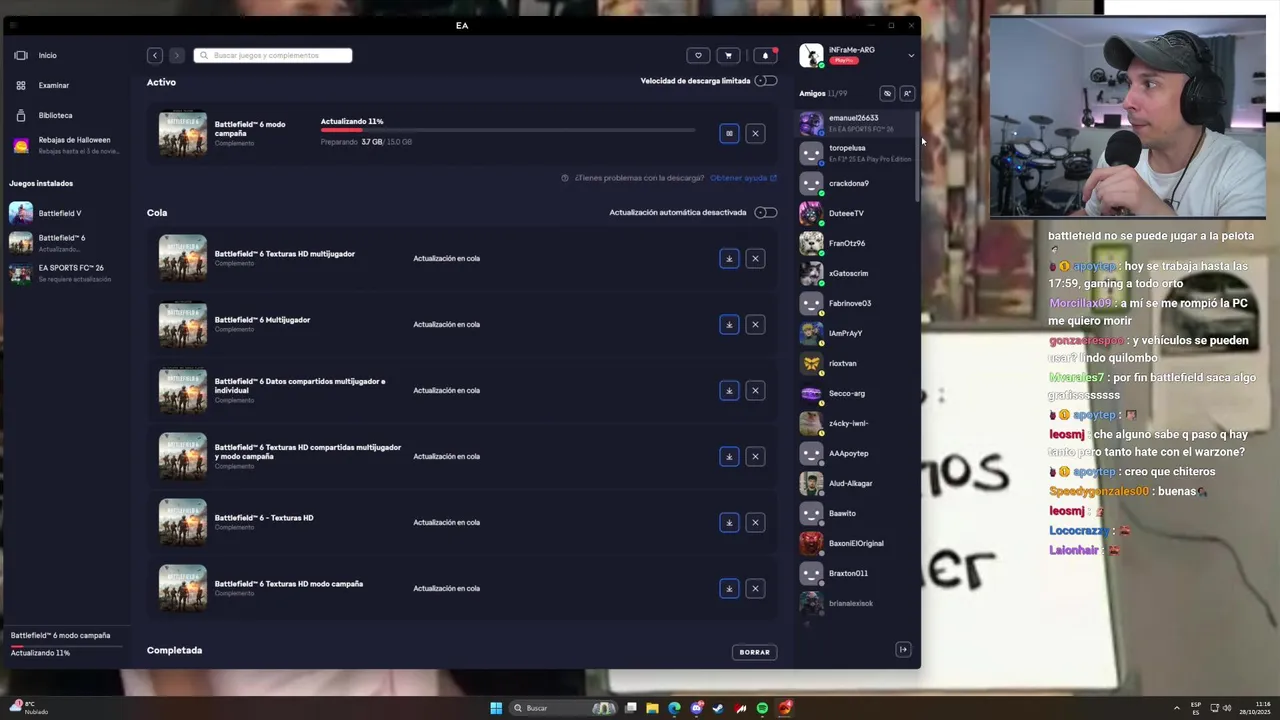Remove Battlefield 6 Multijugador from queue
Viewport: 1280px width, 720px height.
coord(755,324)
